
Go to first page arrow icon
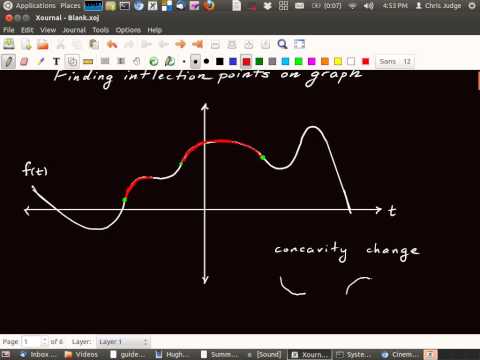(x=146, y=44)
